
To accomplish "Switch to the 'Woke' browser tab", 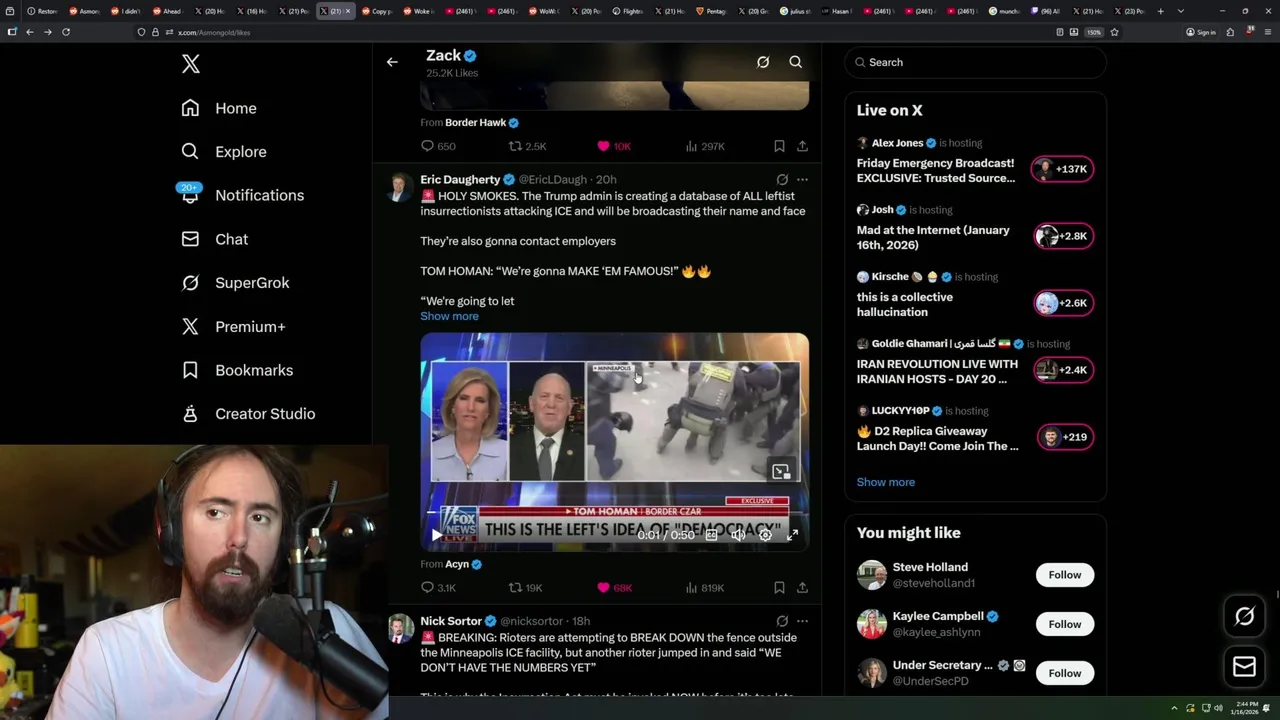I will (x=418, y=11).
